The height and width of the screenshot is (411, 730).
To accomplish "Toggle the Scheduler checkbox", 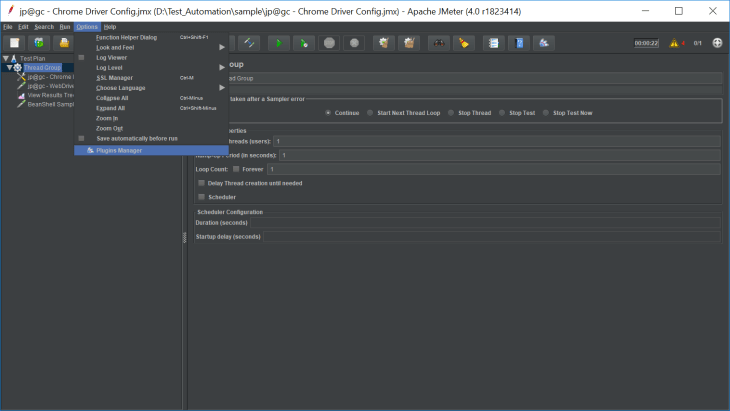I will [x=202, y=197].
